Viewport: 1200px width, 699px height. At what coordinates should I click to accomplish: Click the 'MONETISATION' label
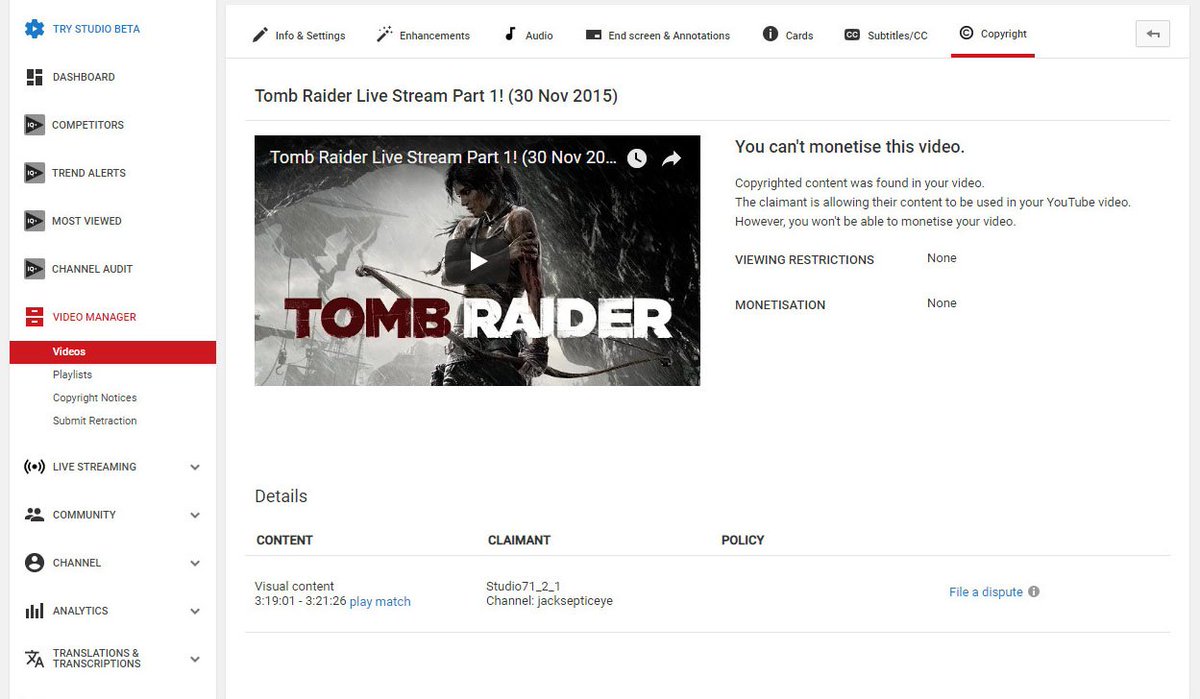pos(780,305)
